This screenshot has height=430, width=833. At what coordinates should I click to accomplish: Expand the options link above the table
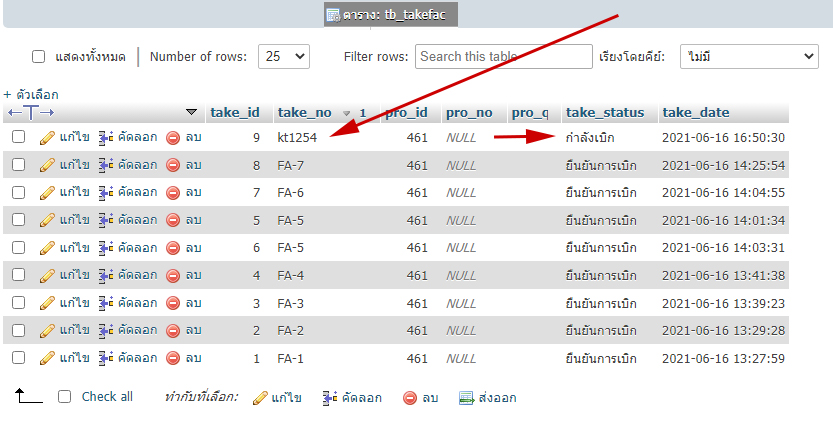(31, 95)
